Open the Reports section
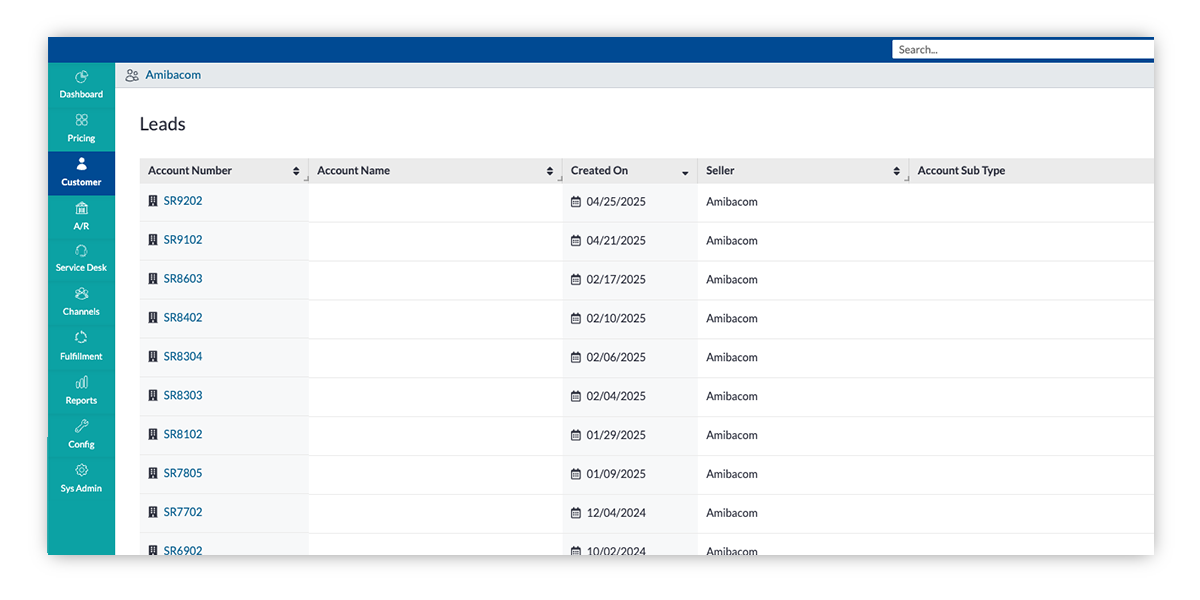The width and height of the screenshot is (1200, 600). [81, 390]
